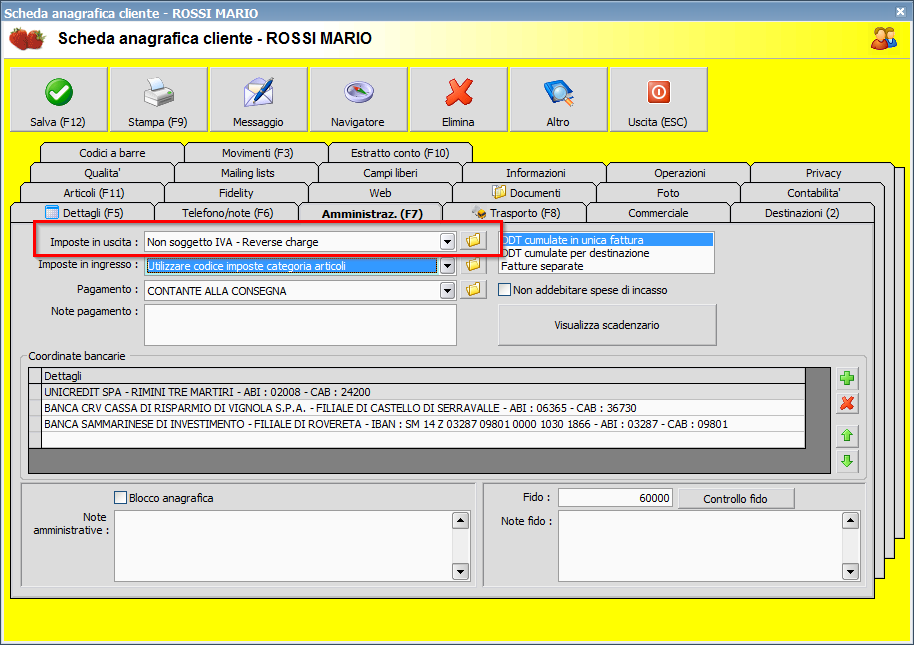The image size is (914, 645).
Task: Toggle Blocco anagrafica checkbox
Action: [x=121, y=498]
